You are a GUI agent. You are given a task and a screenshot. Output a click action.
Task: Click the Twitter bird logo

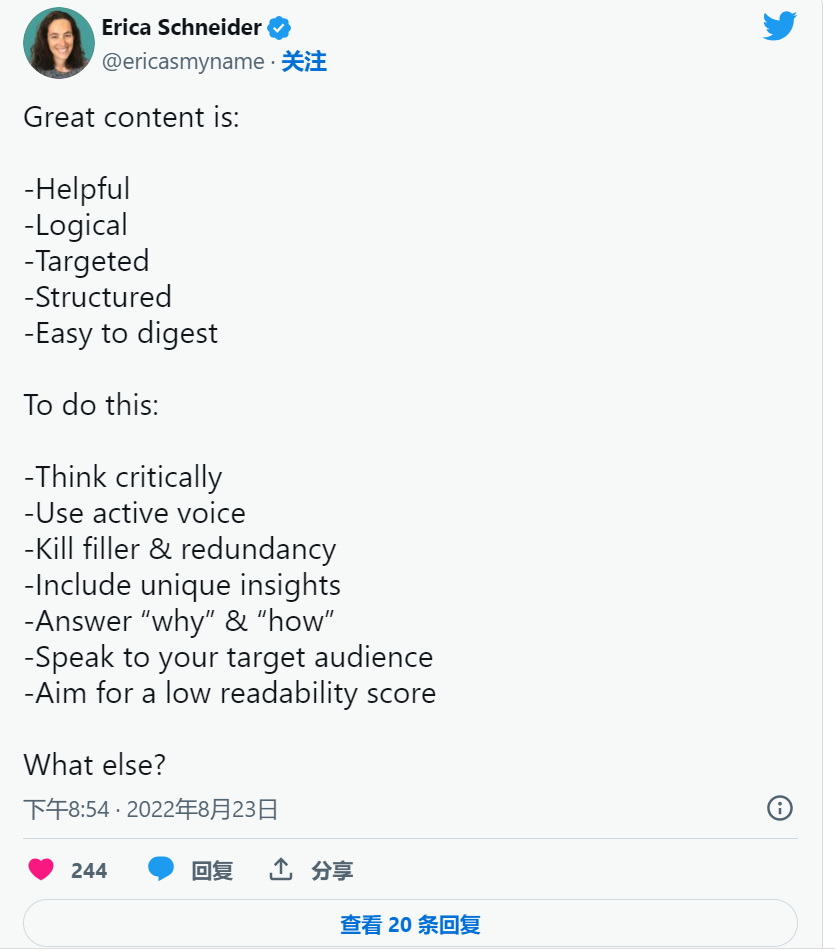(779, 25)
